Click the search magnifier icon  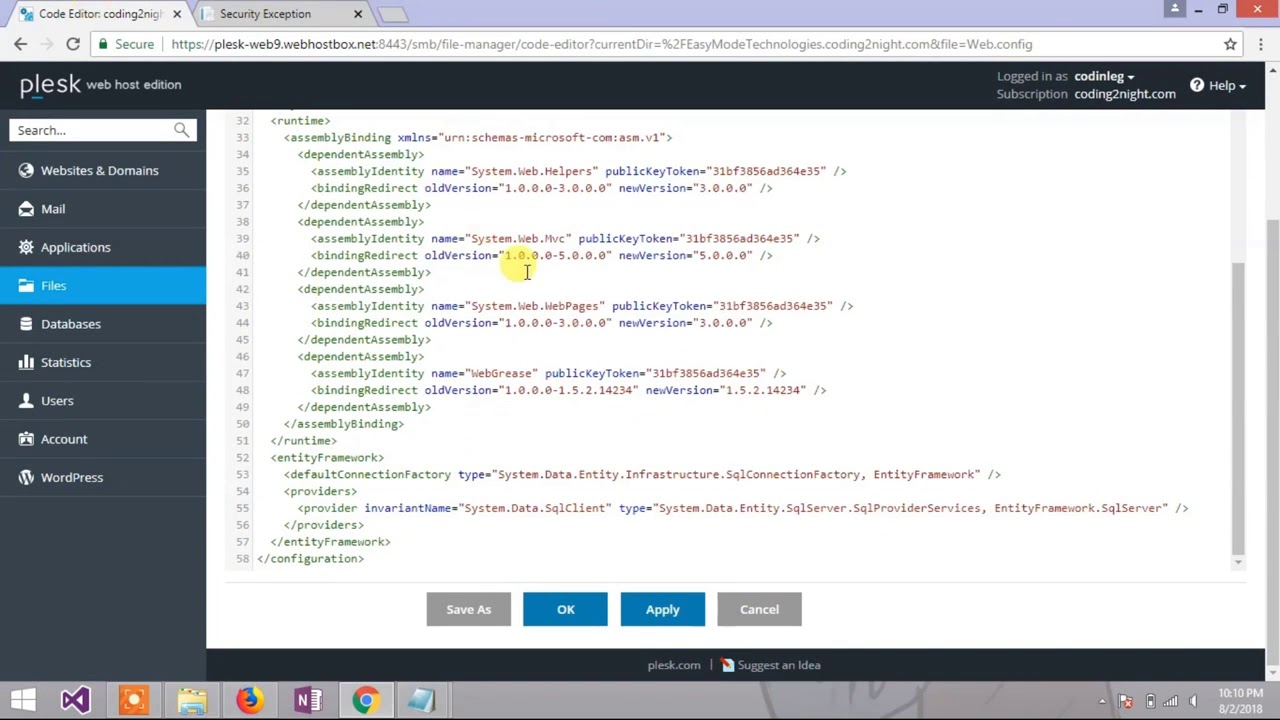tap(181, 130)
